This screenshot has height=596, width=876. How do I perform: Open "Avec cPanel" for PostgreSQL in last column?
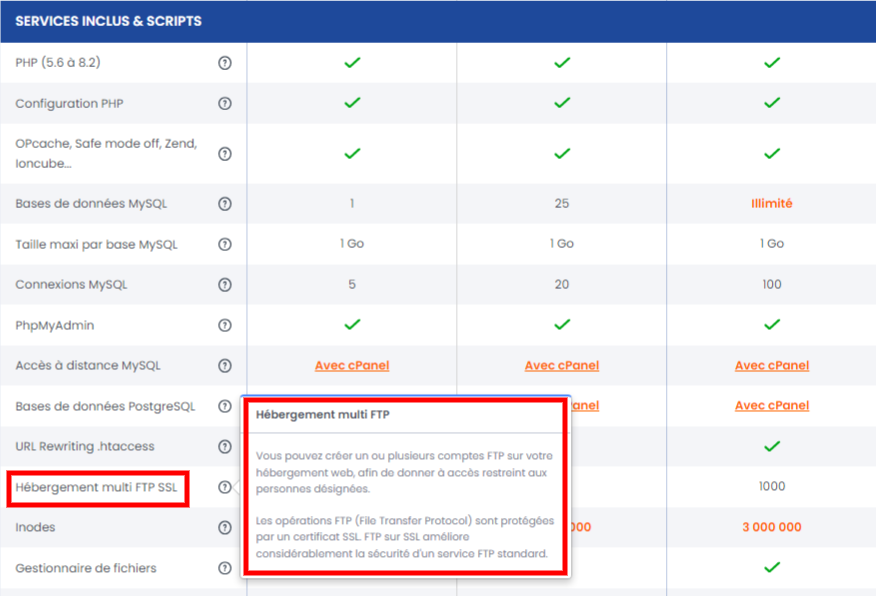pos(771,406)
